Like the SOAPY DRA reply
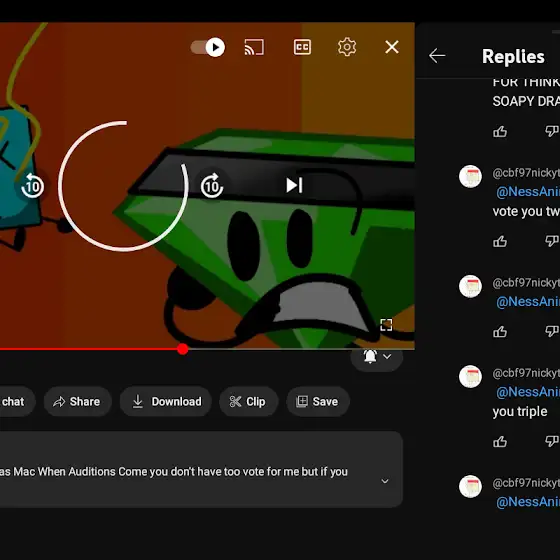The height and width of the screenshot is (560, 560). click(500, 132)
